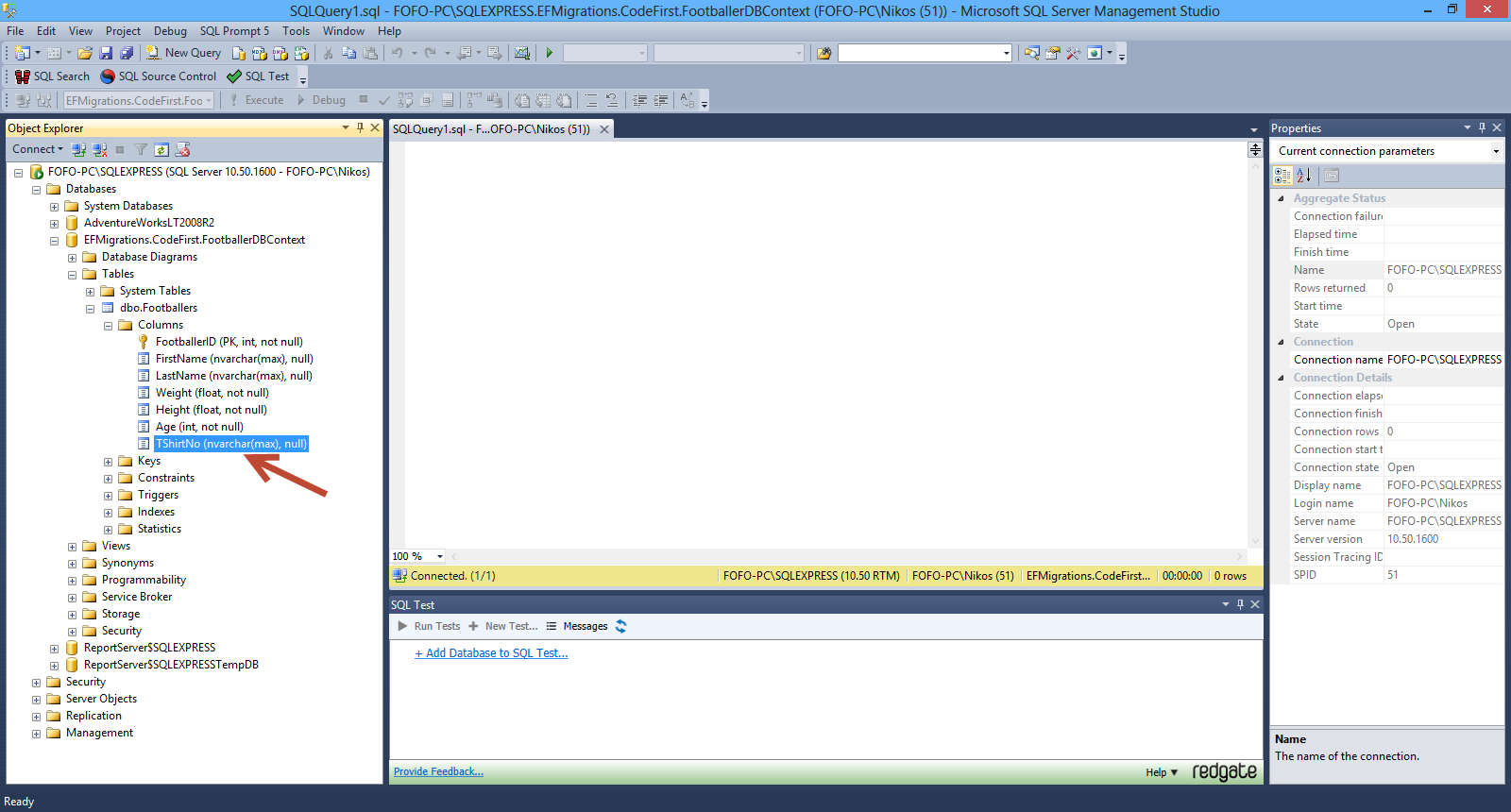This screenshot has width=1511, height=812.
Task: Collapse the Aggregate Status properties category
Action: [1281, 198]
